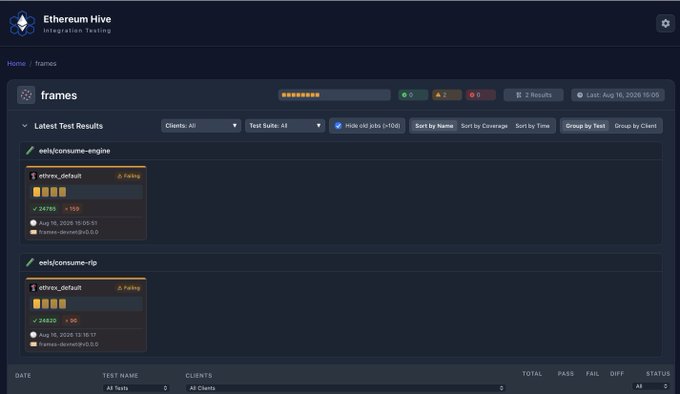Click pencil icon next to eels/consume-engine
The height and width of the screenshot is (394, 680).
[30, 150]
